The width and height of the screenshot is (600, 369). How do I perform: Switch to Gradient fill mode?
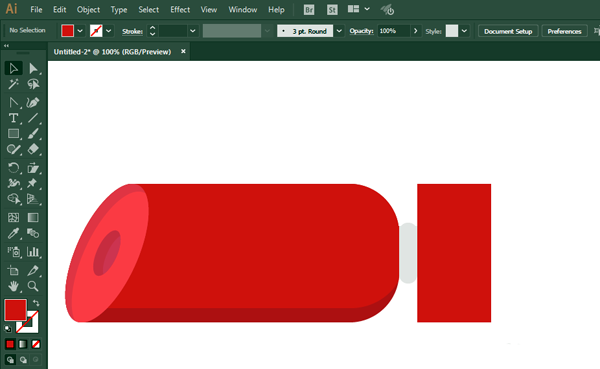click(x=23, y=344)
